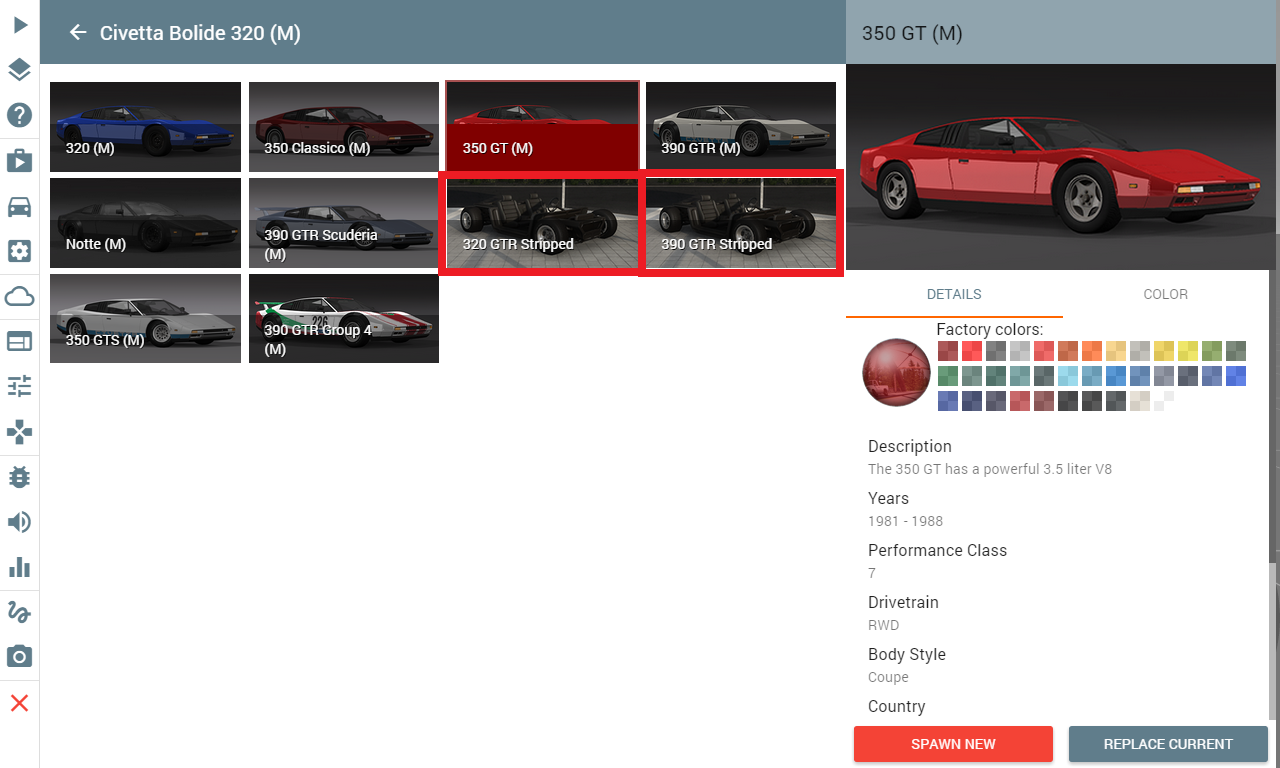This screenshot has height=768, width=1280.
Task: Choose the 350 GTS (M) configuration
Action: 145,319
